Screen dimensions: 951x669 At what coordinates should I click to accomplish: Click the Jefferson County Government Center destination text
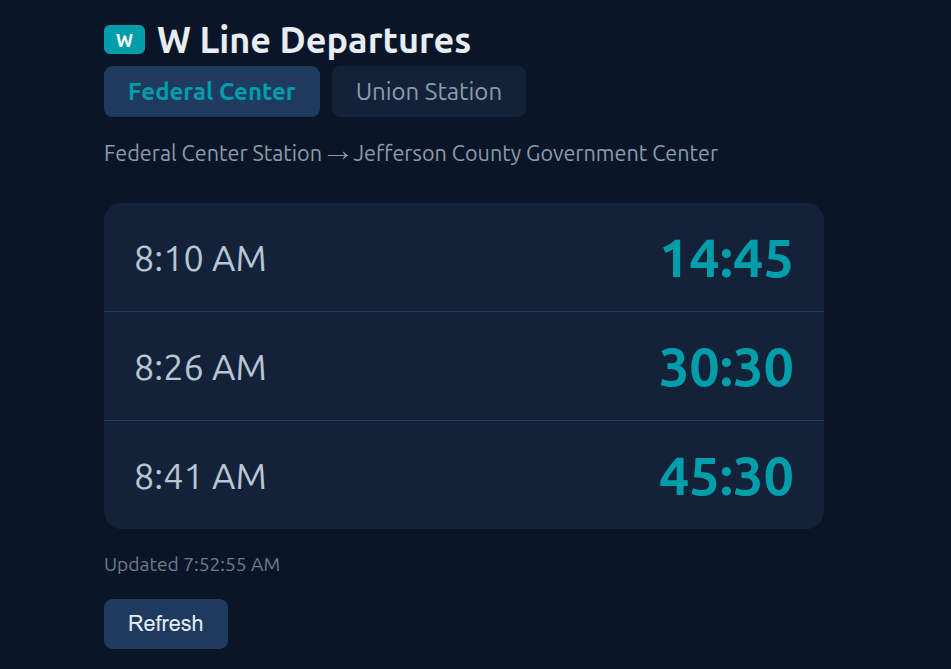[535, 153]
